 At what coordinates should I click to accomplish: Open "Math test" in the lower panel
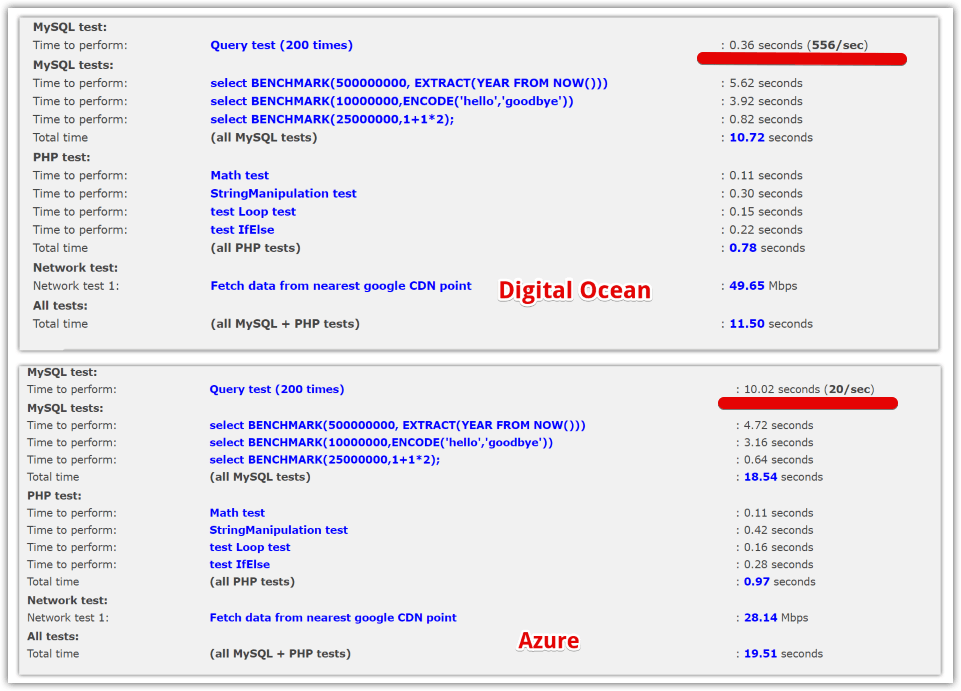(x=237, y=513)
